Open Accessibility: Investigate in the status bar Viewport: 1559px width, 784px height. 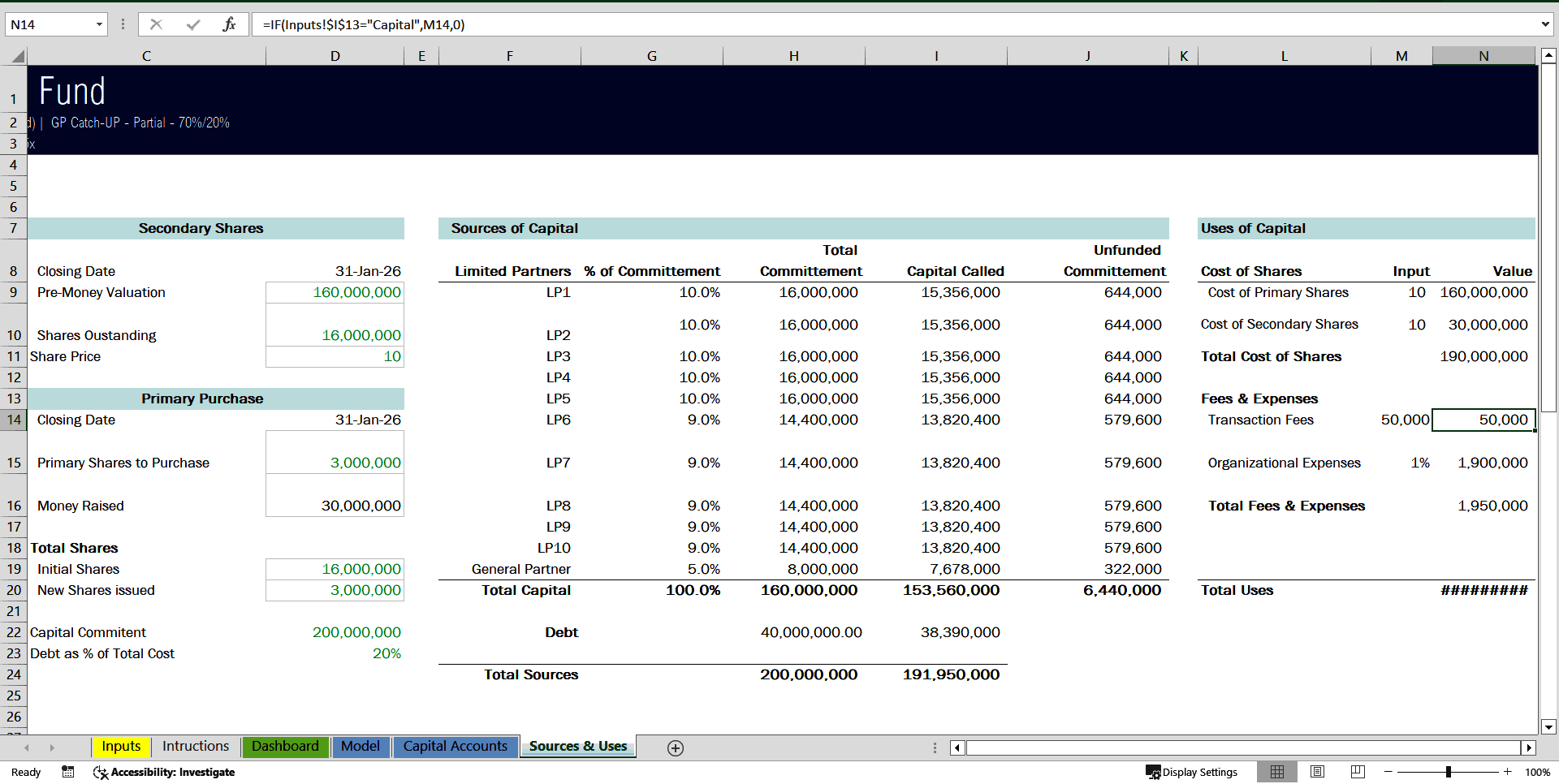point(164,772)
